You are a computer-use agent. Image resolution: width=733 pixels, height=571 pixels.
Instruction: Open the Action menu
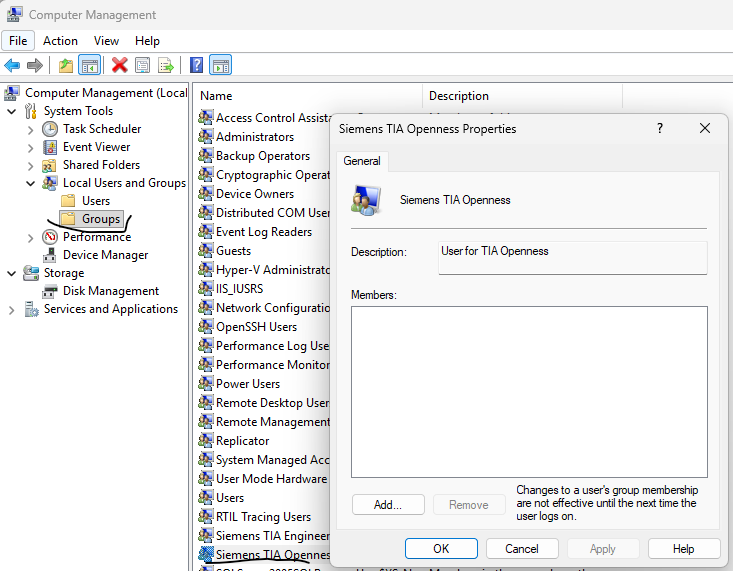60,41
